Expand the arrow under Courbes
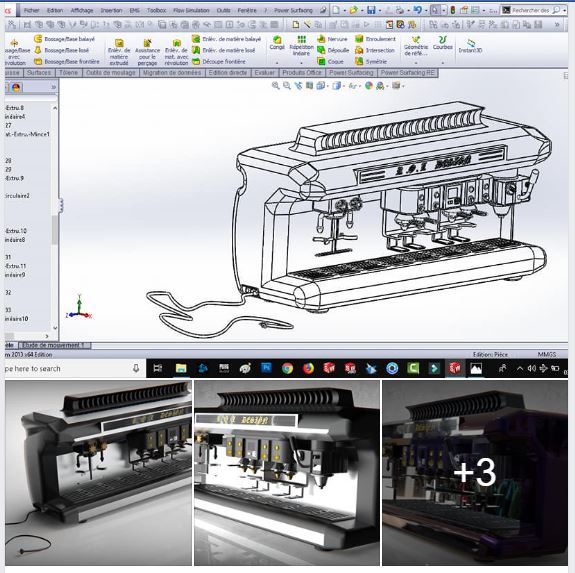This screenshot has height=573, width=575. pos(443,63)
